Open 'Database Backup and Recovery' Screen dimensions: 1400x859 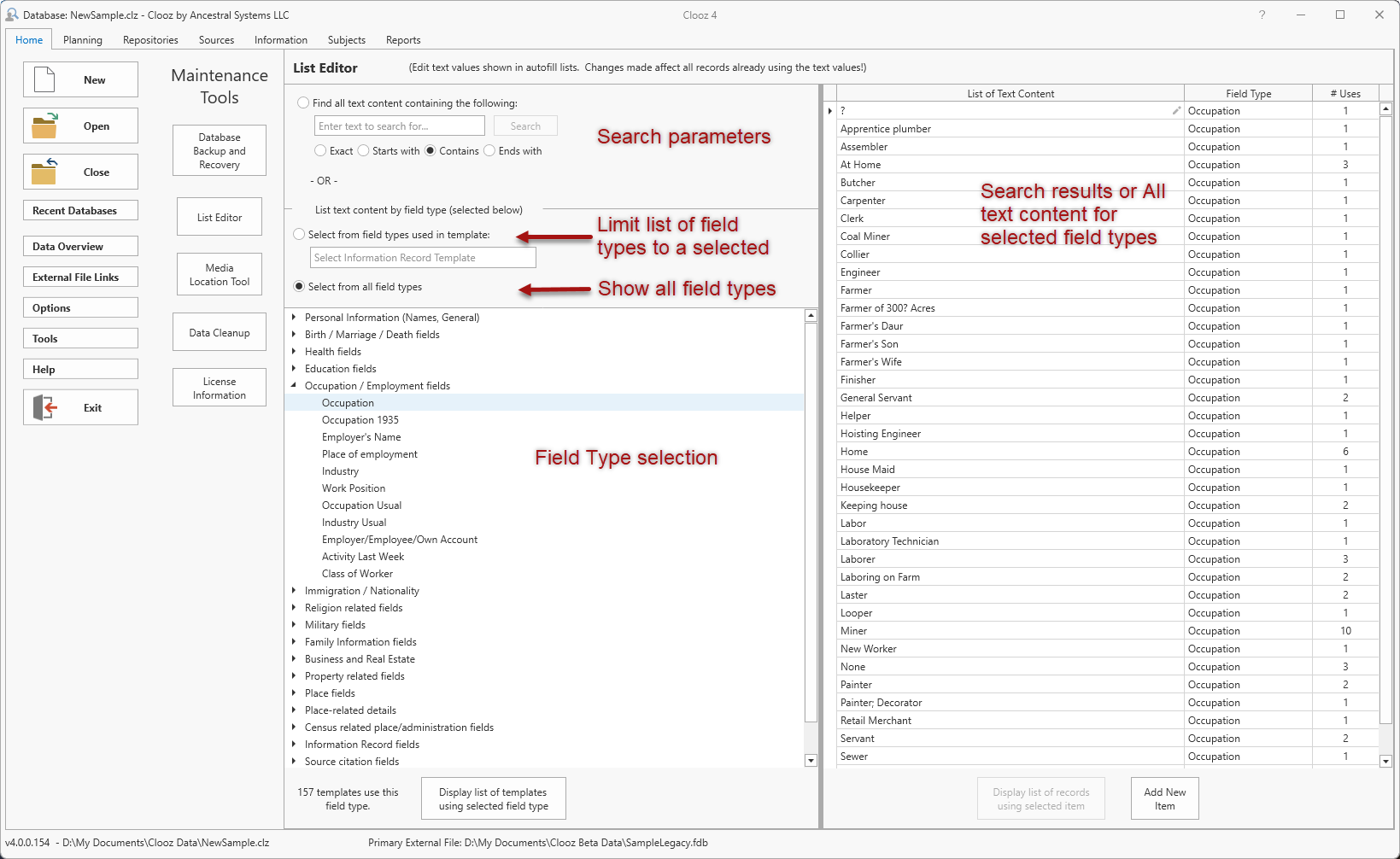pyautogui.click(x=219, y=150)
